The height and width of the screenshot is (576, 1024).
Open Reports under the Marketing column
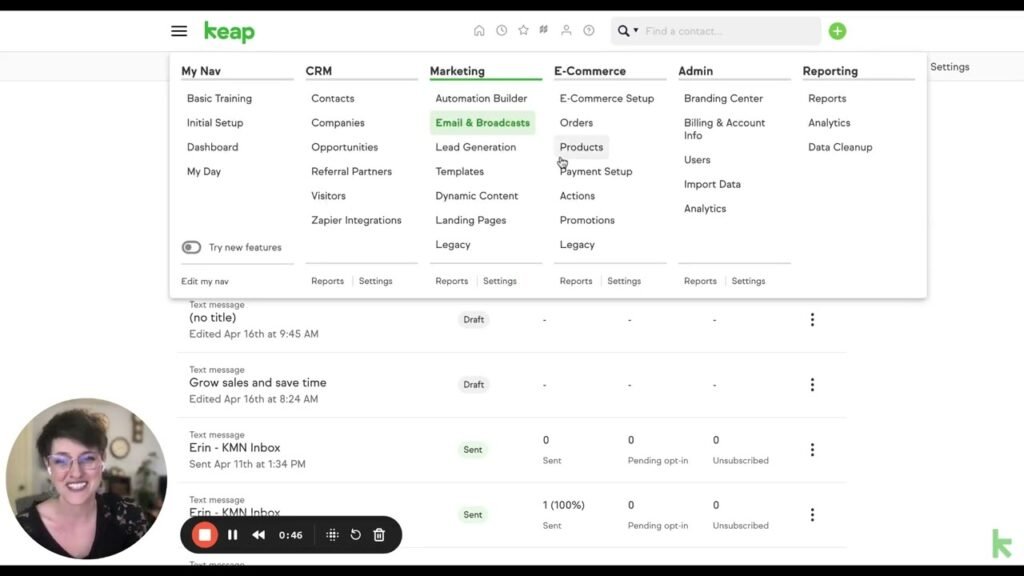tap(451, 281)
